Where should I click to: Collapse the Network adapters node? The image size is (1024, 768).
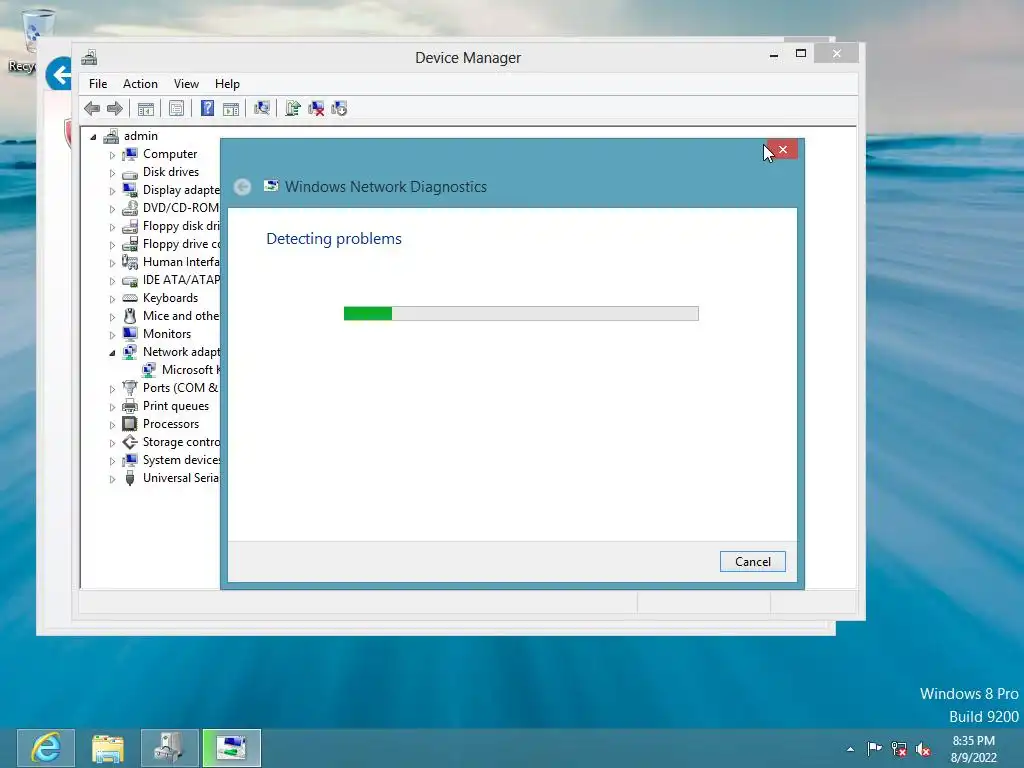(112, 353)
